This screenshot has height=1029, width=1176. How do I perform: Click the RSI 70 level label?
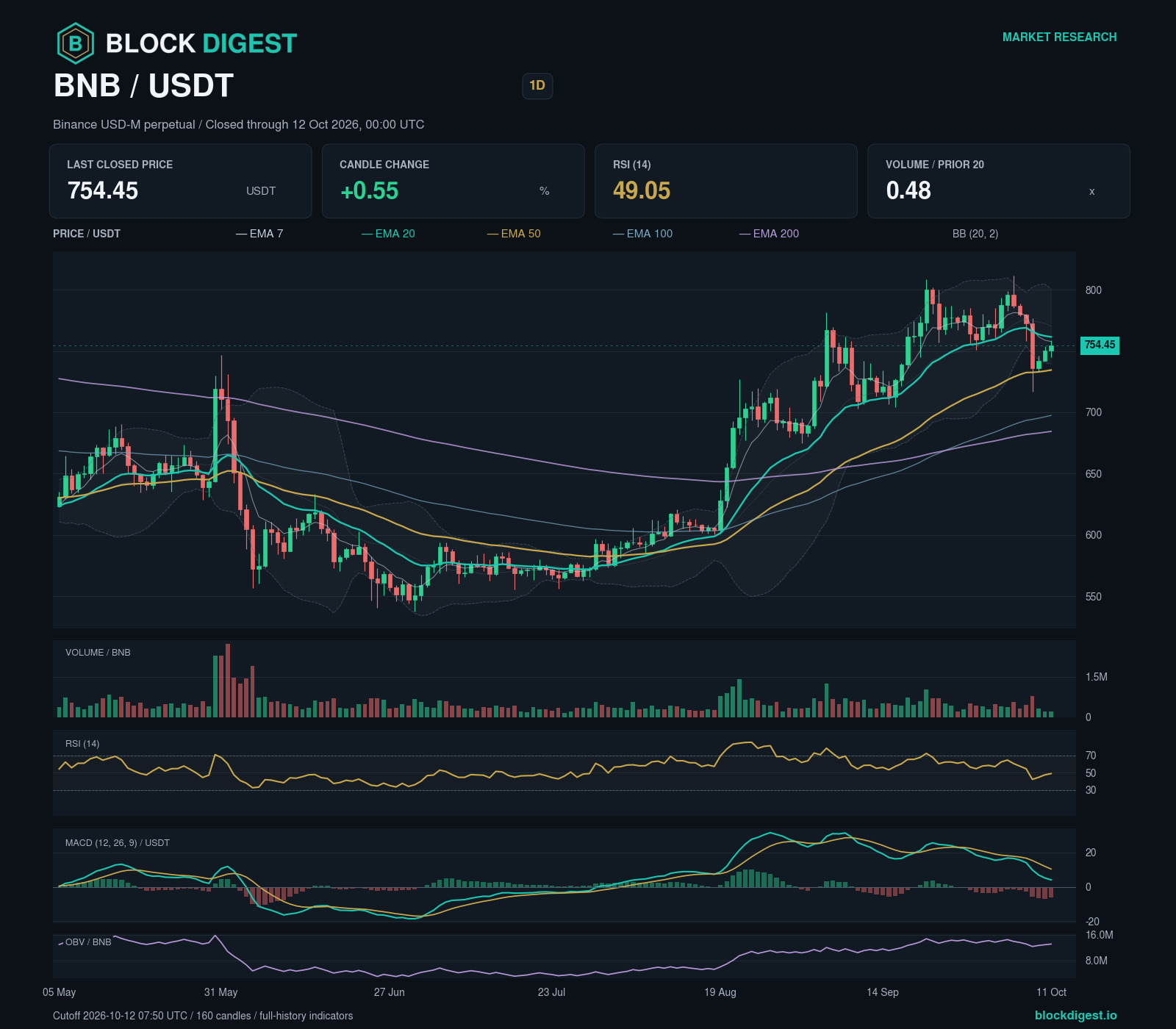click(1091, 756)
